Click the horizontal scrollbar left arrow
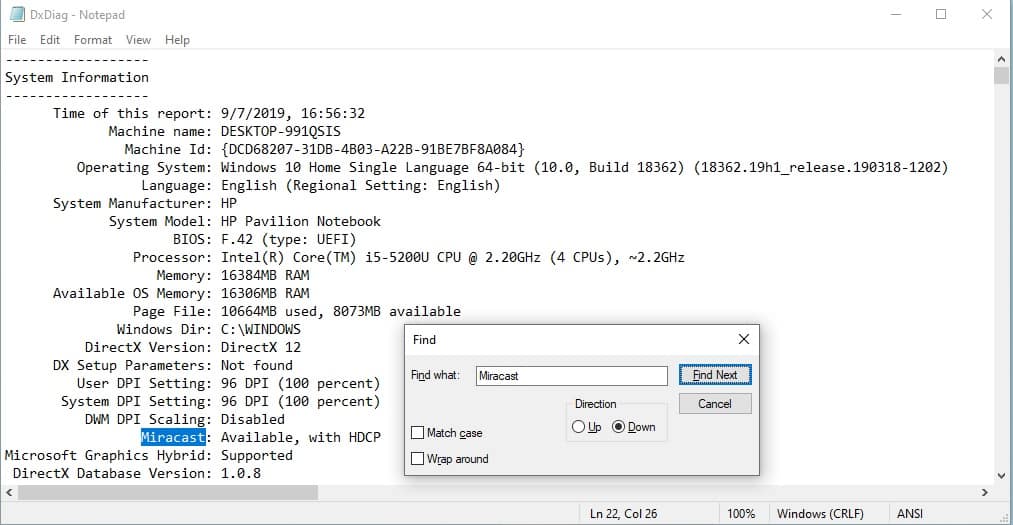 point(9,492)
